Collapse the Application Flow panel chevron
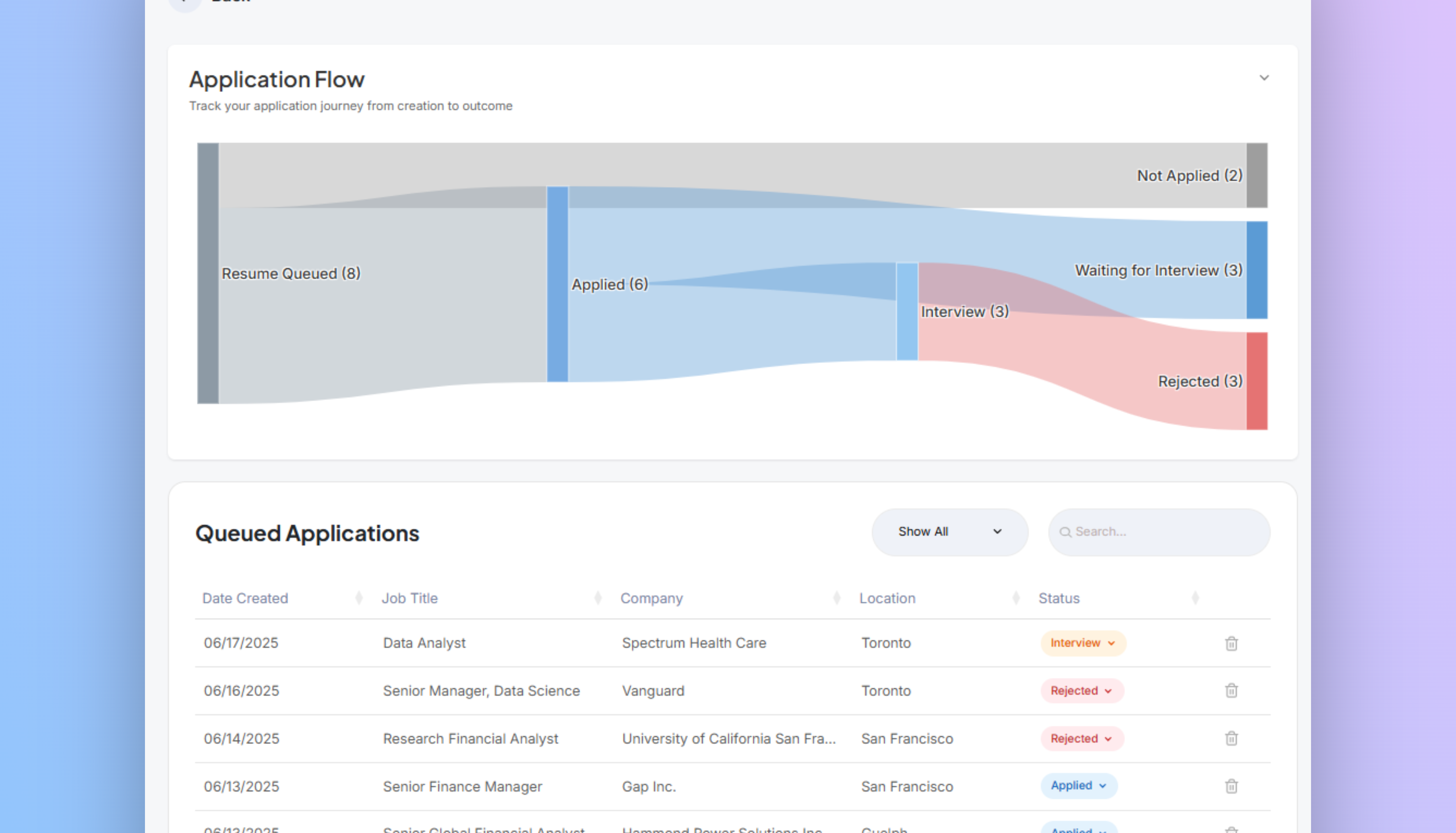 tap(1264, 78)
